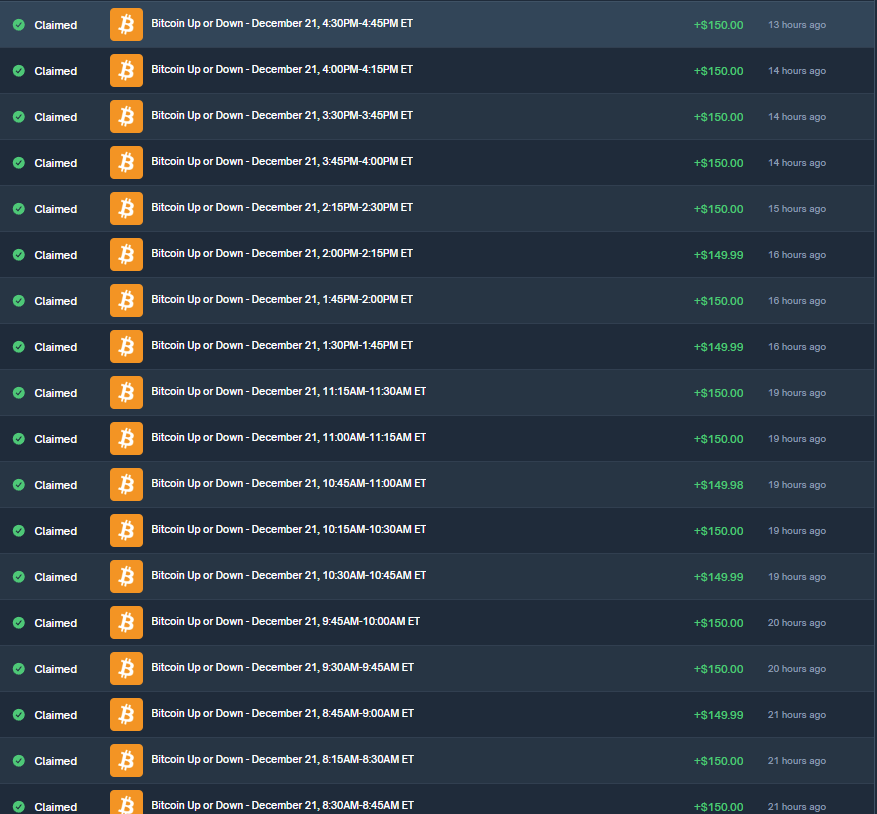This screenshot has height=814, width=877.
Task: Click Bitcoin icon for 1:30PM-1:45PM market
Action: [x=126, y=346]
